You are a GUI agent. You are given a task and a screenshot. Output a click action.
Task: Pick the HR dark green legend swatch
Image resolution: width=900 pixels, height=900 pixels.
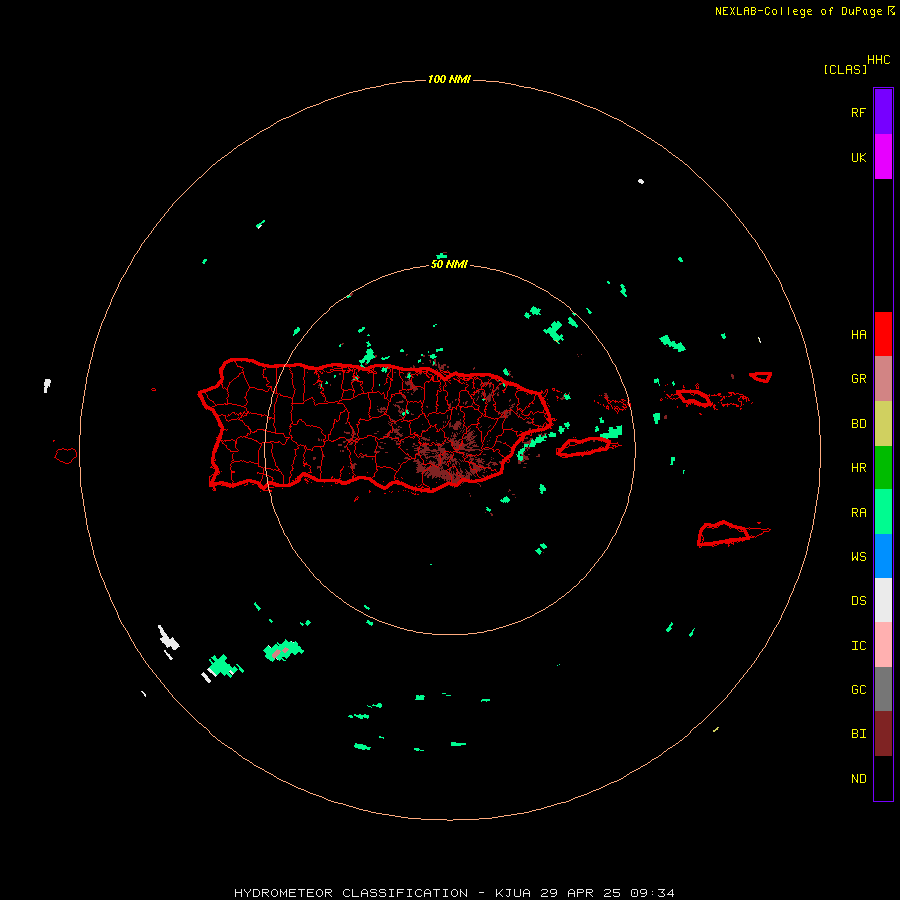pos(883,467)
